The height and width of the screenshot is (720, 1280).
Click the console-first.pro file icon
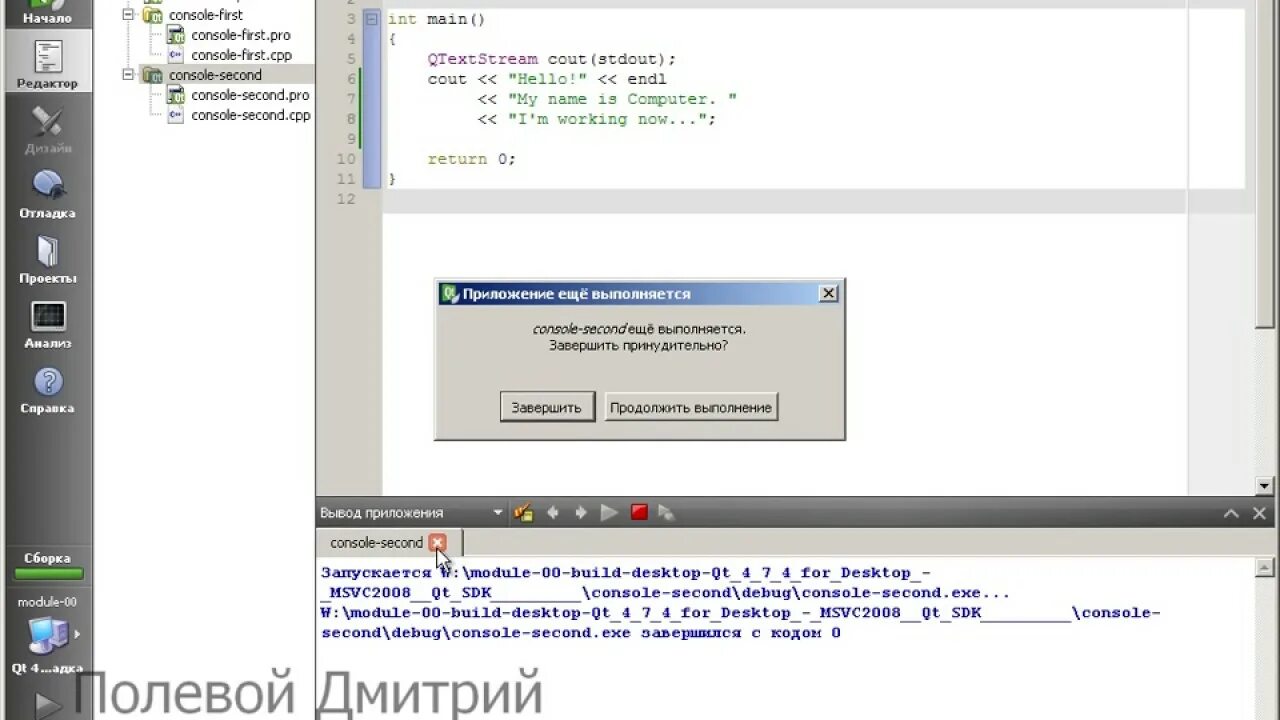(x=176, y=35)
